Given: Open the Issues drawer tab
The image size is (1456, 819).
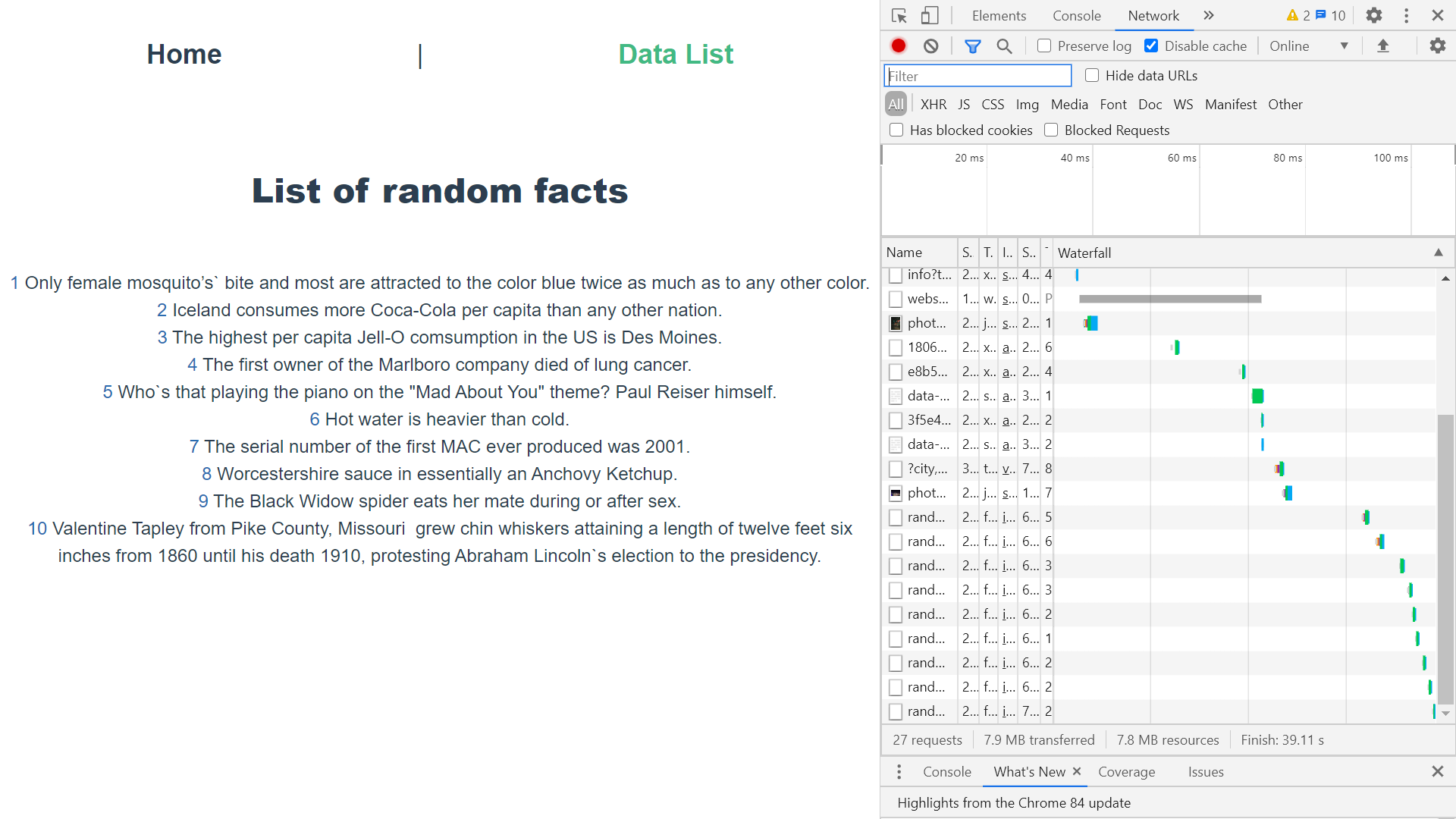Looking at the screenshot, I should pos(1206,772).
